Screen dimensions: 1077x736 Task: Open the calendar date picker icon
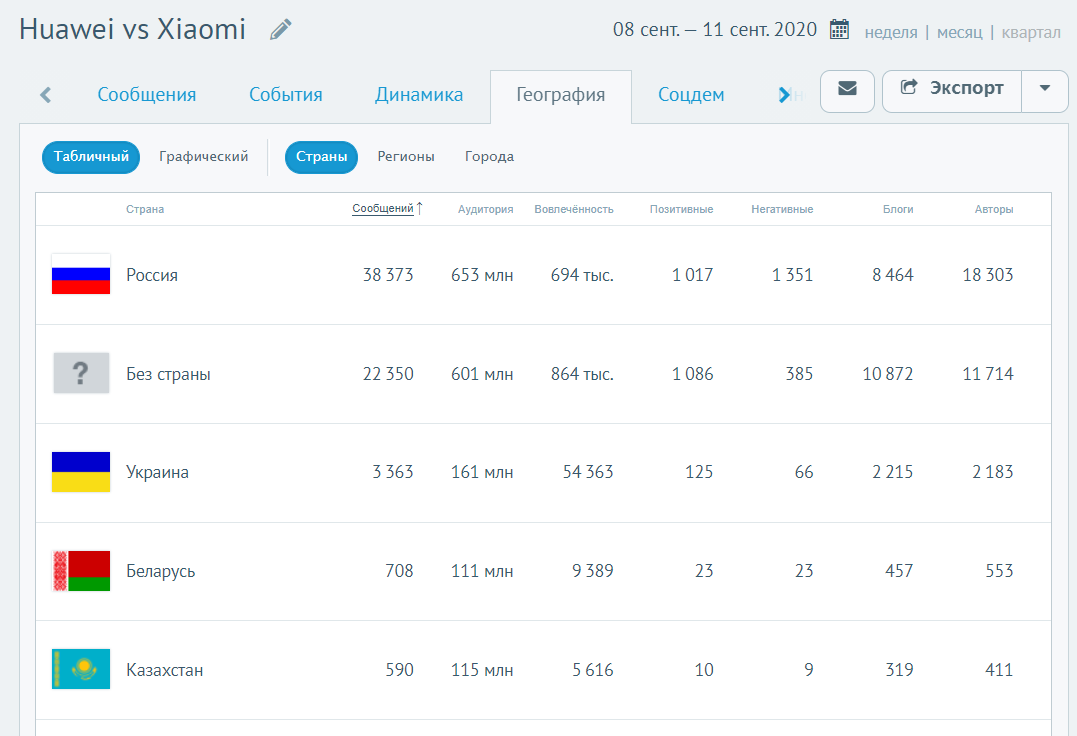[x=839, y=30]
